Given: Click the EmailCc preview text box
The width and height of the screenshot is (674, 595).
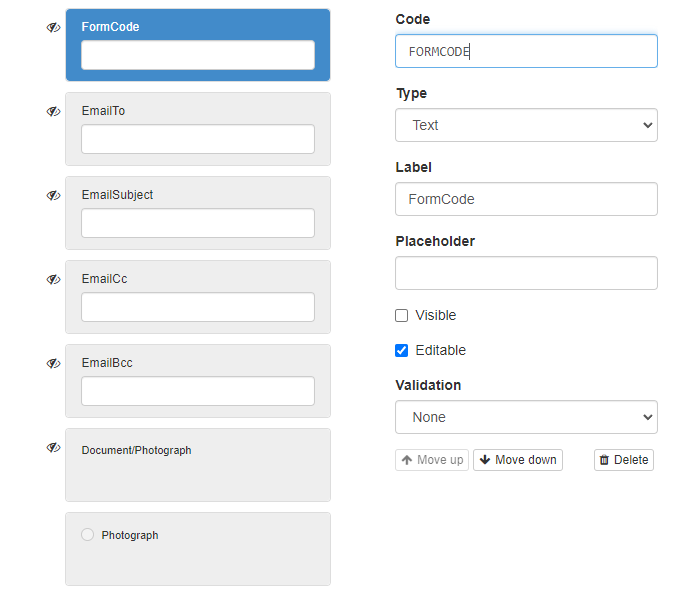Looking at the screenshot, I should coord(198,307).
